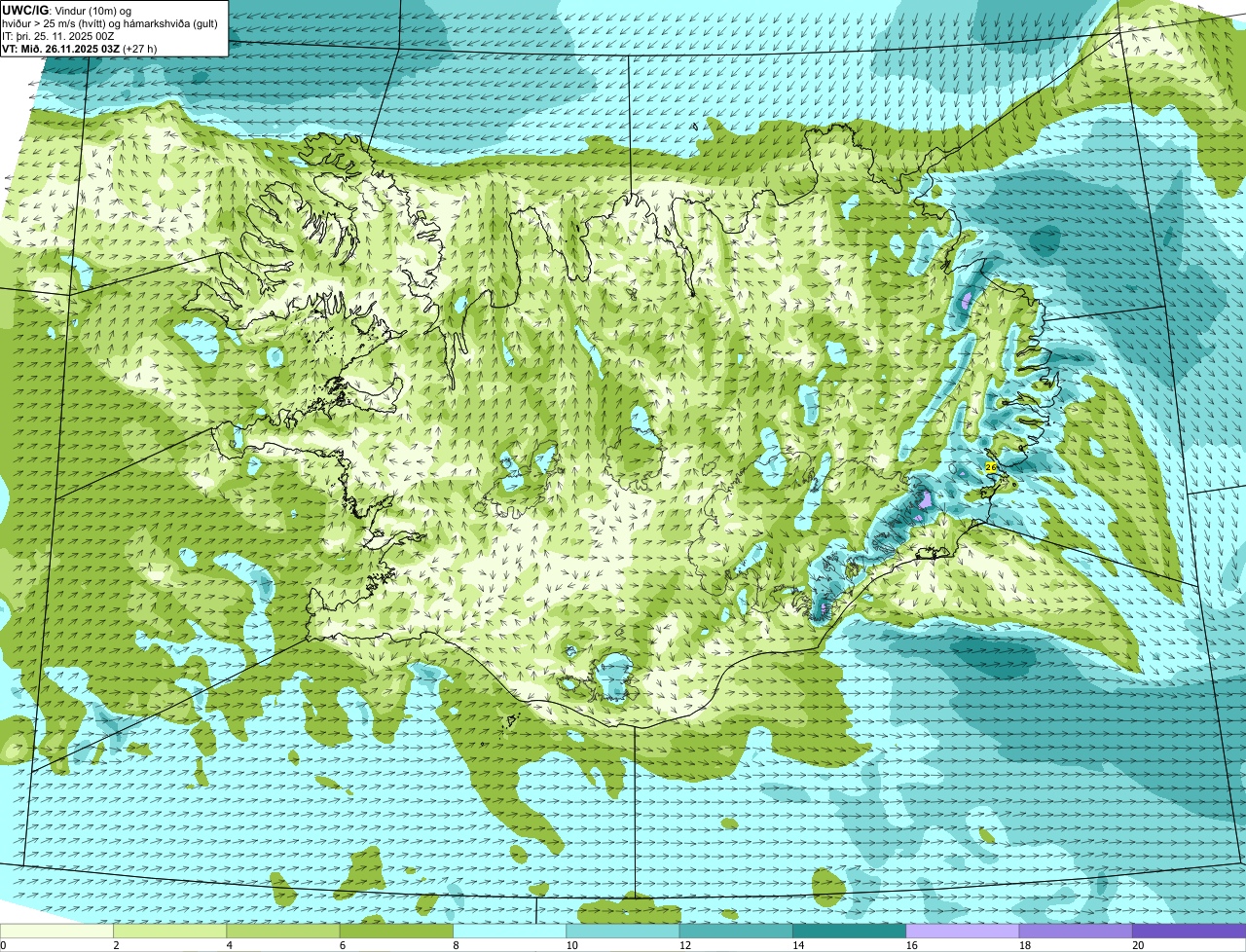Click the "2" label on the wind scale
The height and width of the screenshot is (952, 1246).
tap(116, 945)
